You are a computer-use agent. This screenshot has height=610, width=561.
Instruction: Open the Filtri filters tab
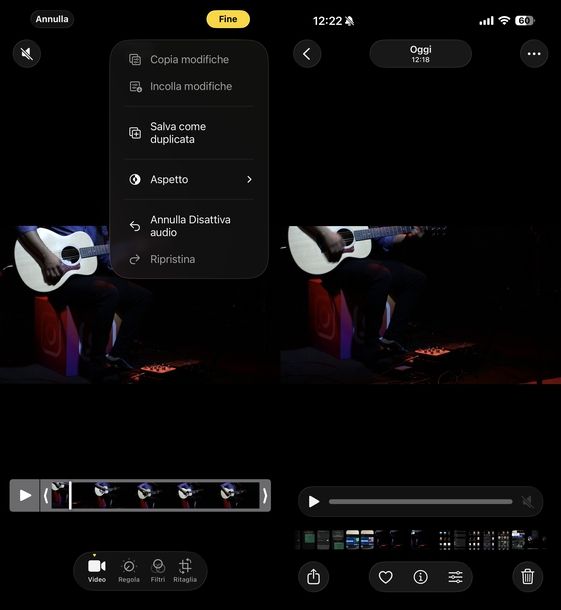tap(158, 571)
